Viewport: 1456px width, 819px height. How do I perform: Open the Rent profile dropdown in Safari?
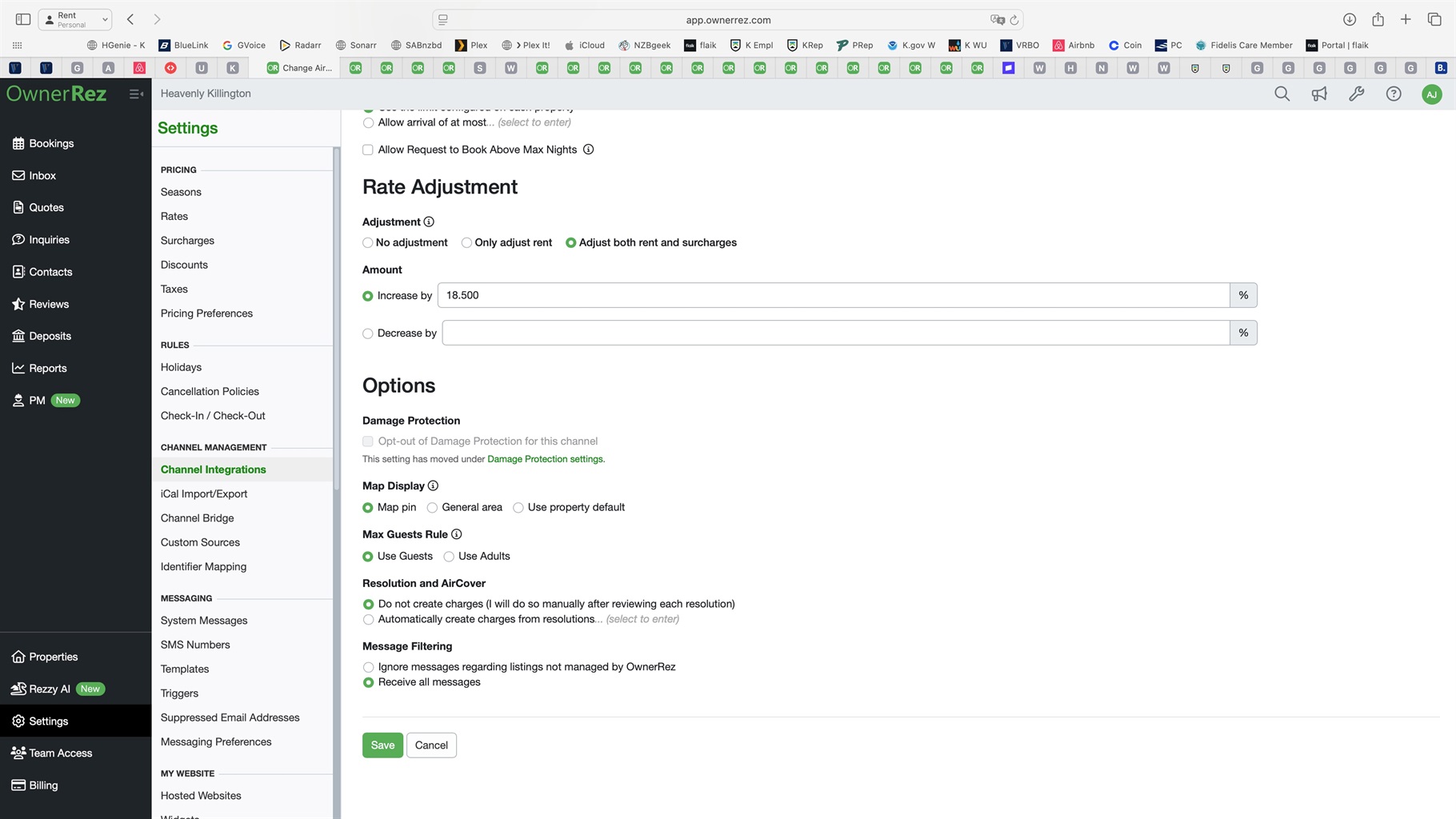click(x=75, y=19)
